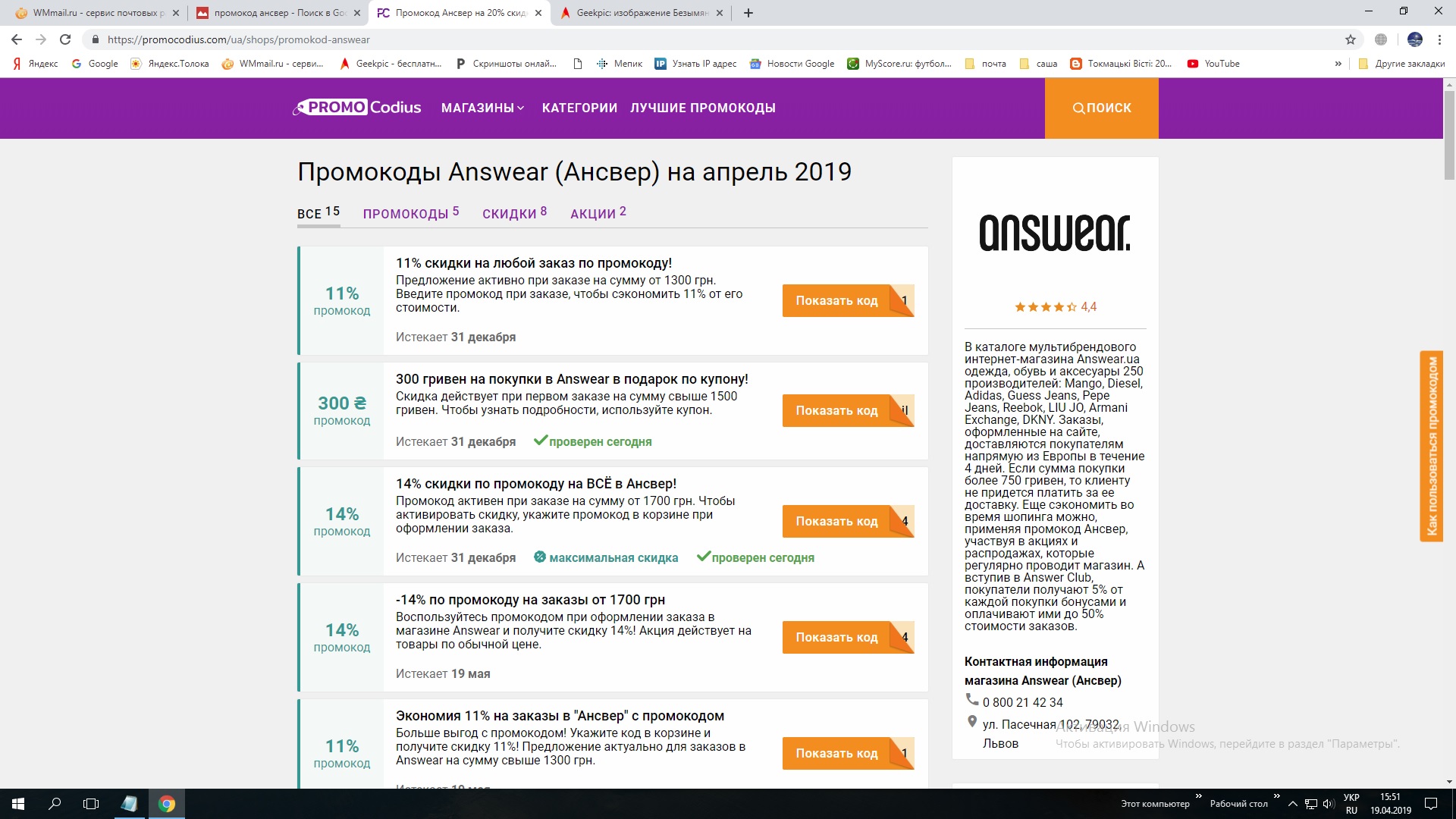Image resolution: width=1456 pixels, height=819 pixels.
Task: Bookmark this page via the star icon
Action: tap(1351, 39)
